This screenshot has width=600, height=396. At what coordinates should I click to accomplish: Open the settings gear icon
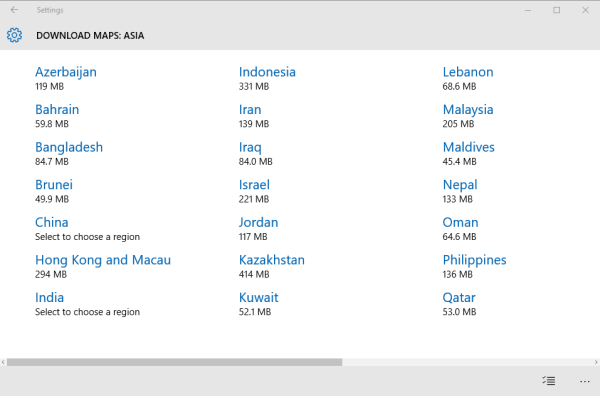click(x=14, y=35)
